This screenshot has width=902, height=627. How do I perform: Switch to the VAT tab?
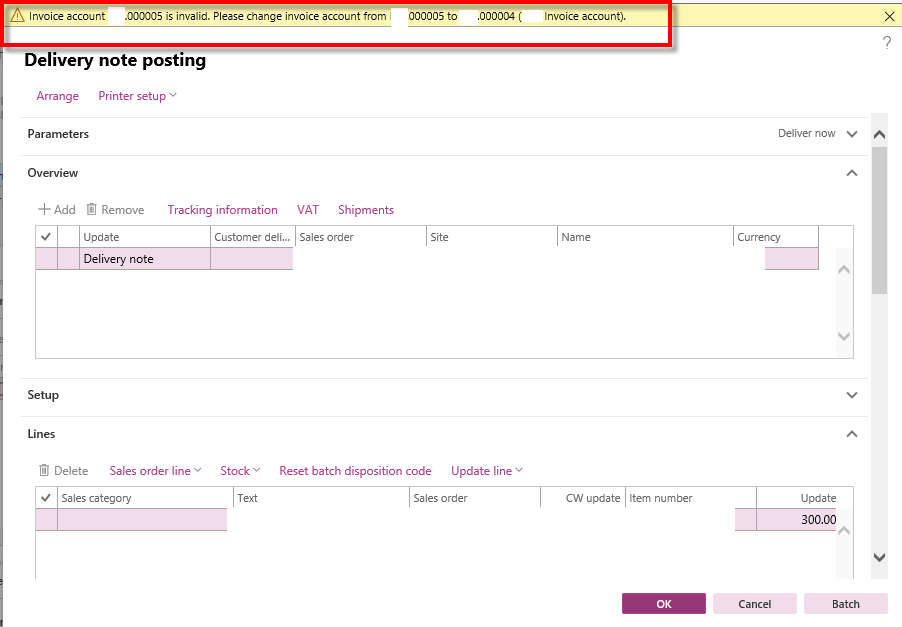pyautogui.click(x=307, y=209)
